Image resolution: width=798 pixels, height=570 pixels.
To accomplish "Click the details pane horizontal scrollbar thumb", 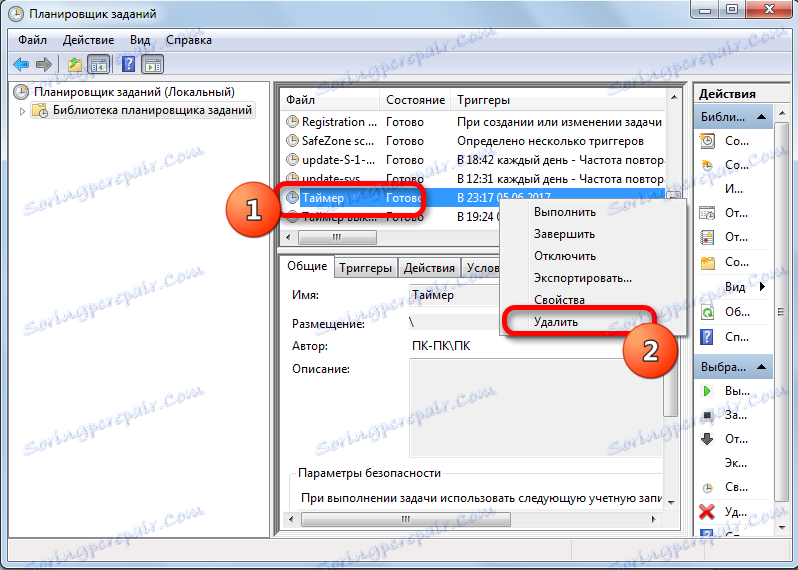I will coord(406,519).
